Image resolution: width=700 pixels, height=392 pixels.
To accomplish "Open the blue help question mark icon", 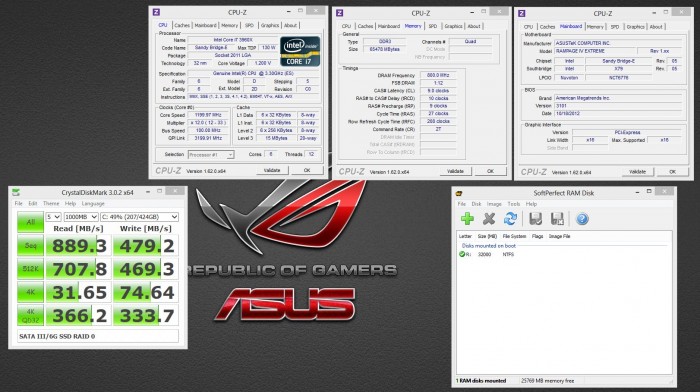I will (x=582, y=219).
